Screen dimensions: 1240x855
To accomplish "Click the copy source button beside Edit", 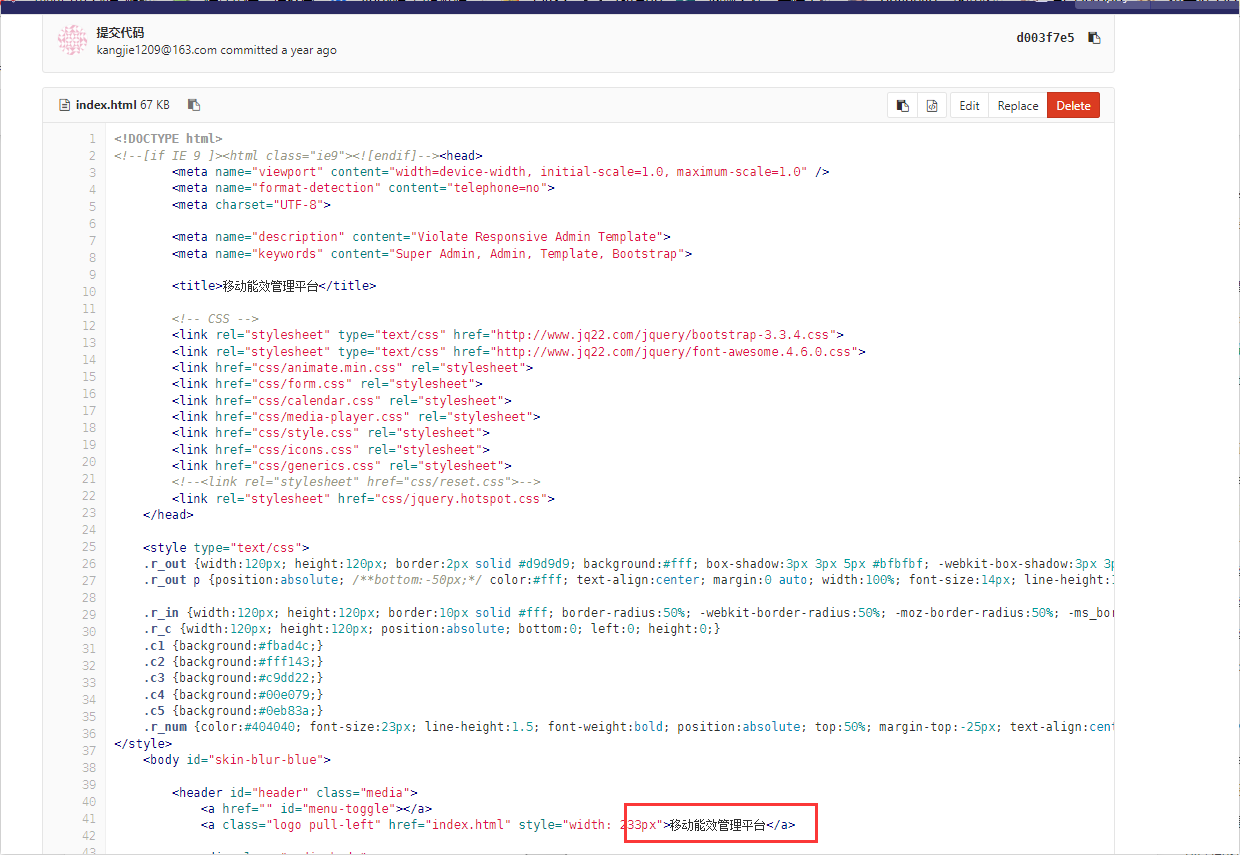I will coord(902,106).
